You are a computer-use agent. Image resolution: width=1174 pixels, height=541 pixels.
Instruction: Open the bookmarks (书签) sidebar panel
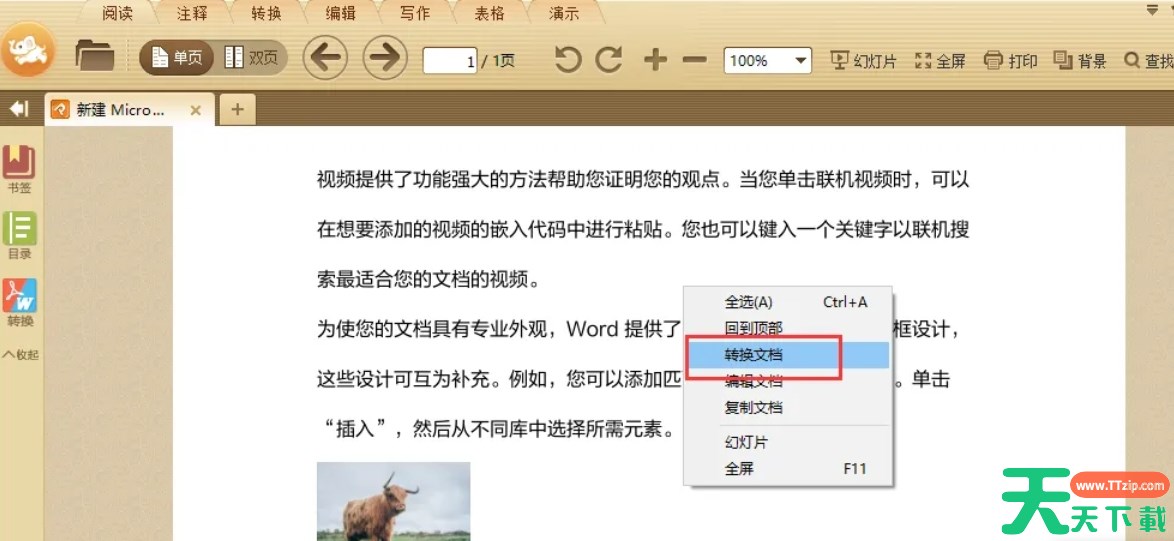click(19, 167)
